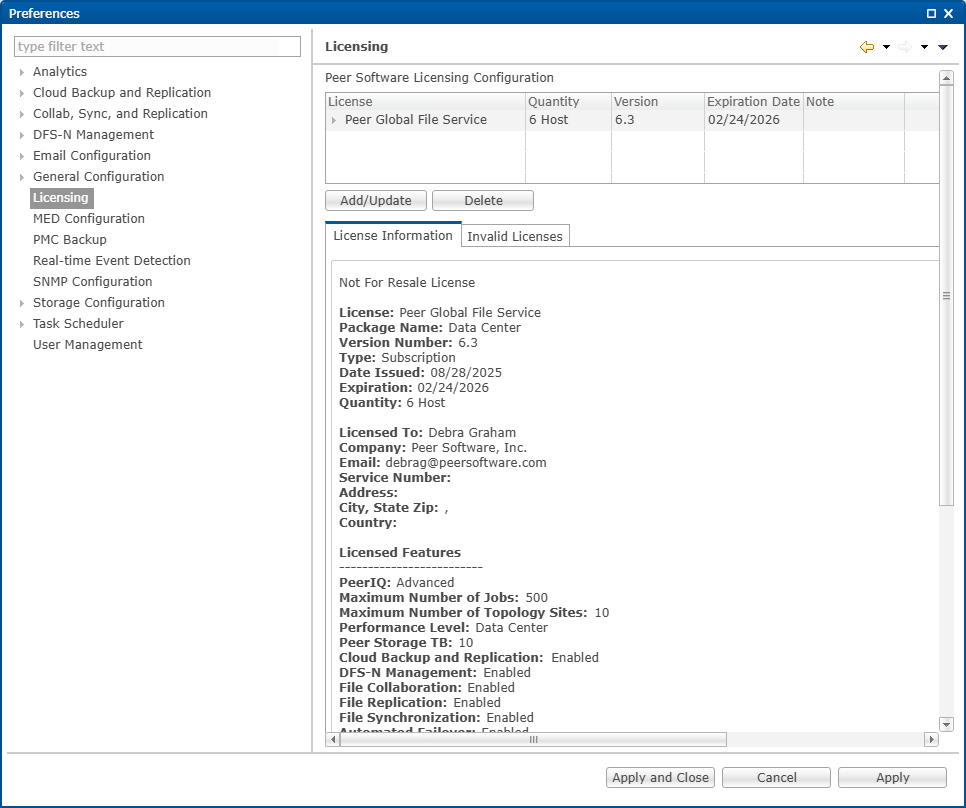Click the vertical scrollbar up arrow
Image resolution: width=966 pixels, height=808 pixels.
pos(946,78)
